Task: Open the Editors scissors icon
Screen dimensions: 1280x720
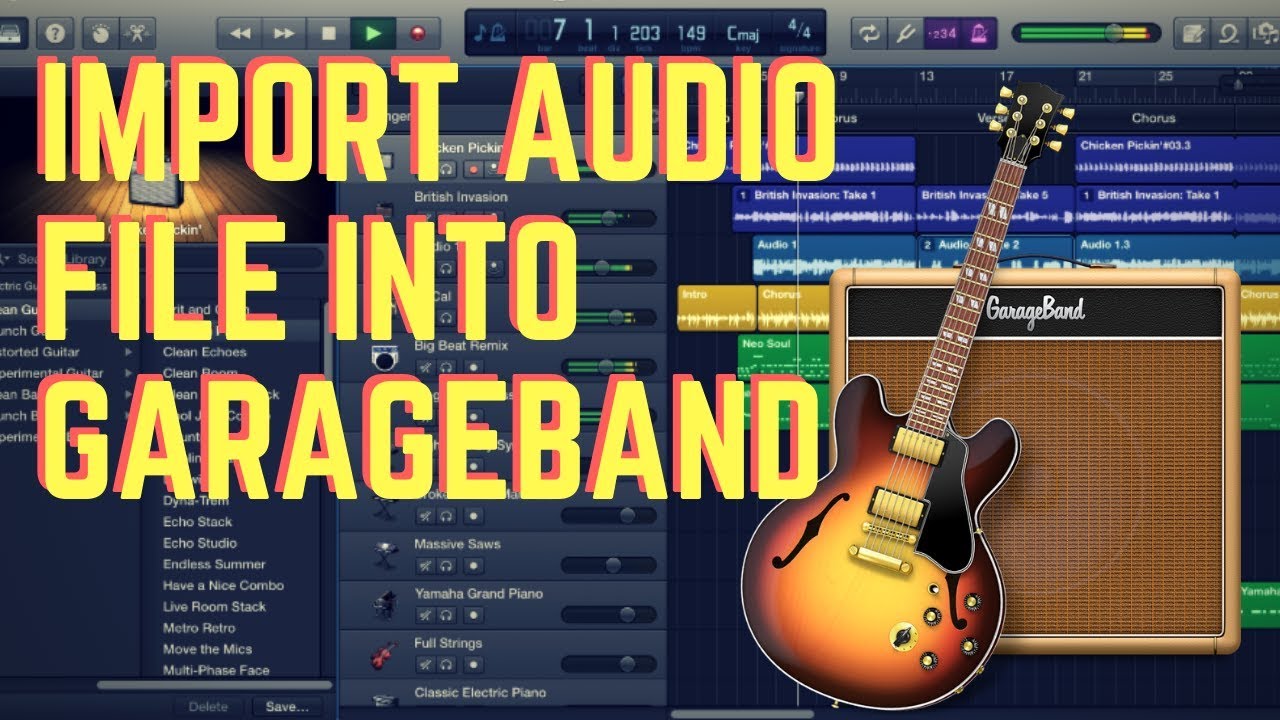Action: point(135,33)
